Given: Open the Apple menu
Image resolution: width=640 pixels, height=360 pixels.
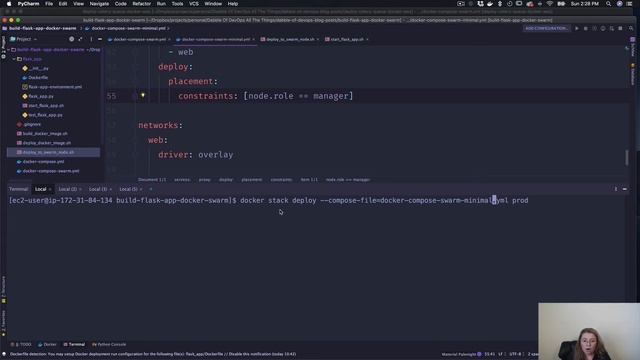Looking at the screenshot, I should (9, 4).
